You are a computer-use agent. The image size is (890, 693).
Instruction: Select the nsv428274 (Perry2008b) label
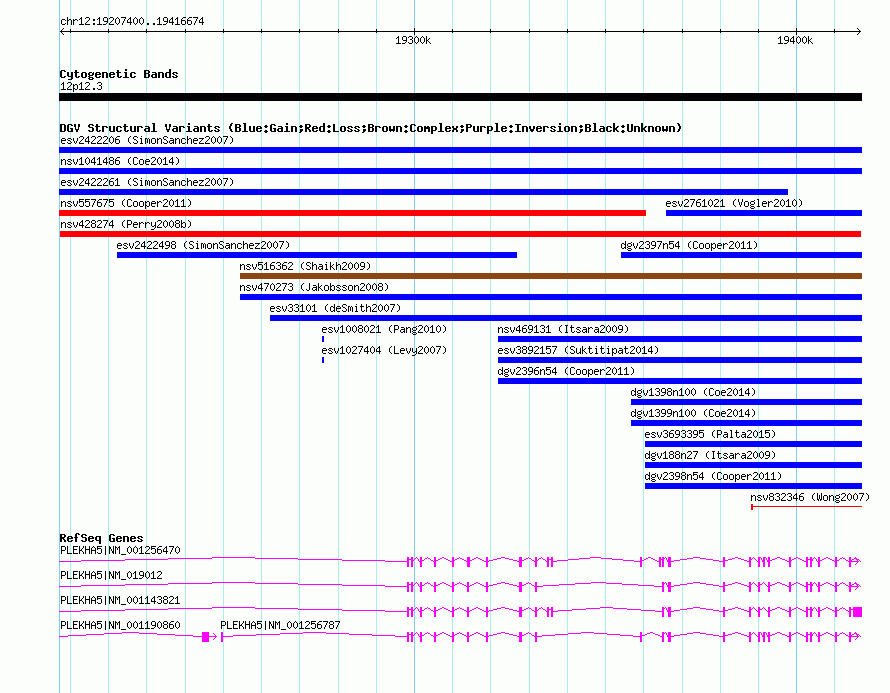click(126, 224)
